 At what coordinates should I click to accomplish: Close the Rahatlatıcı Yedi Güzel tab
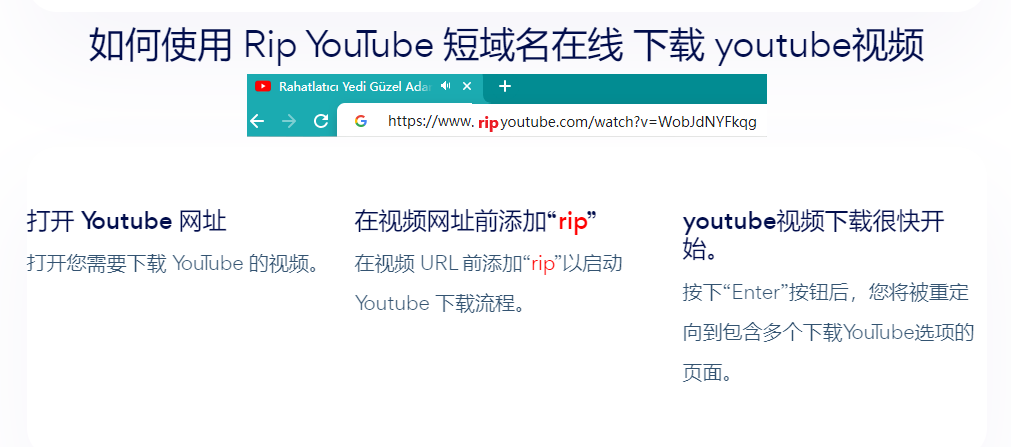(x=467, y=86)
